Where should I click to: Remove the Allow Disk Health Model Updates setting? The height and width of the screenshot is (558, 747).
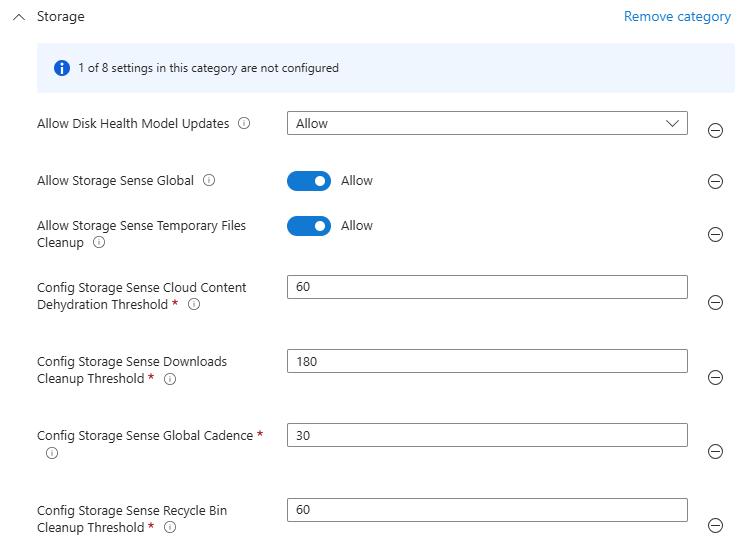point(715,130)
